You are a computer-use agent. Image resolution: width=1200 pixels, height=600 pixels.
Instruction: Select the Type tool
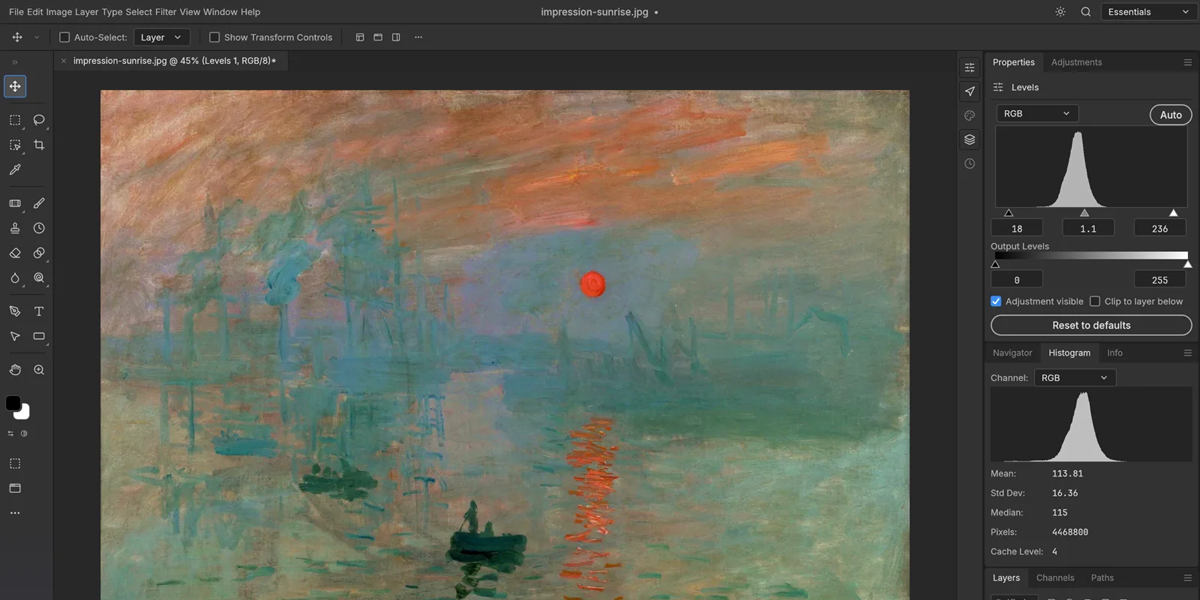(39, 311)
